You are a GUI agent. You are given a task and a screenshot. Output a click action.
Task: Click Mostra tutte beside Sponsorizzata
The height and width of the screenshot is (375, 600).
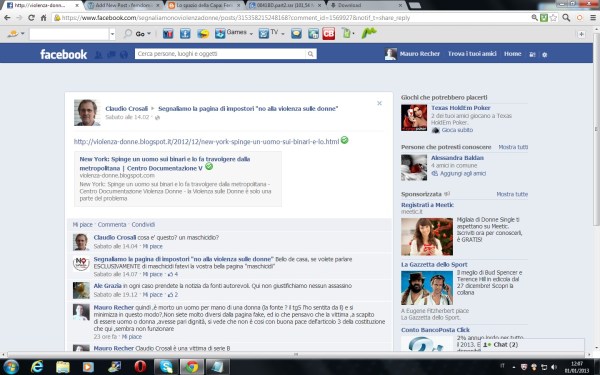(x=512, y=194)
